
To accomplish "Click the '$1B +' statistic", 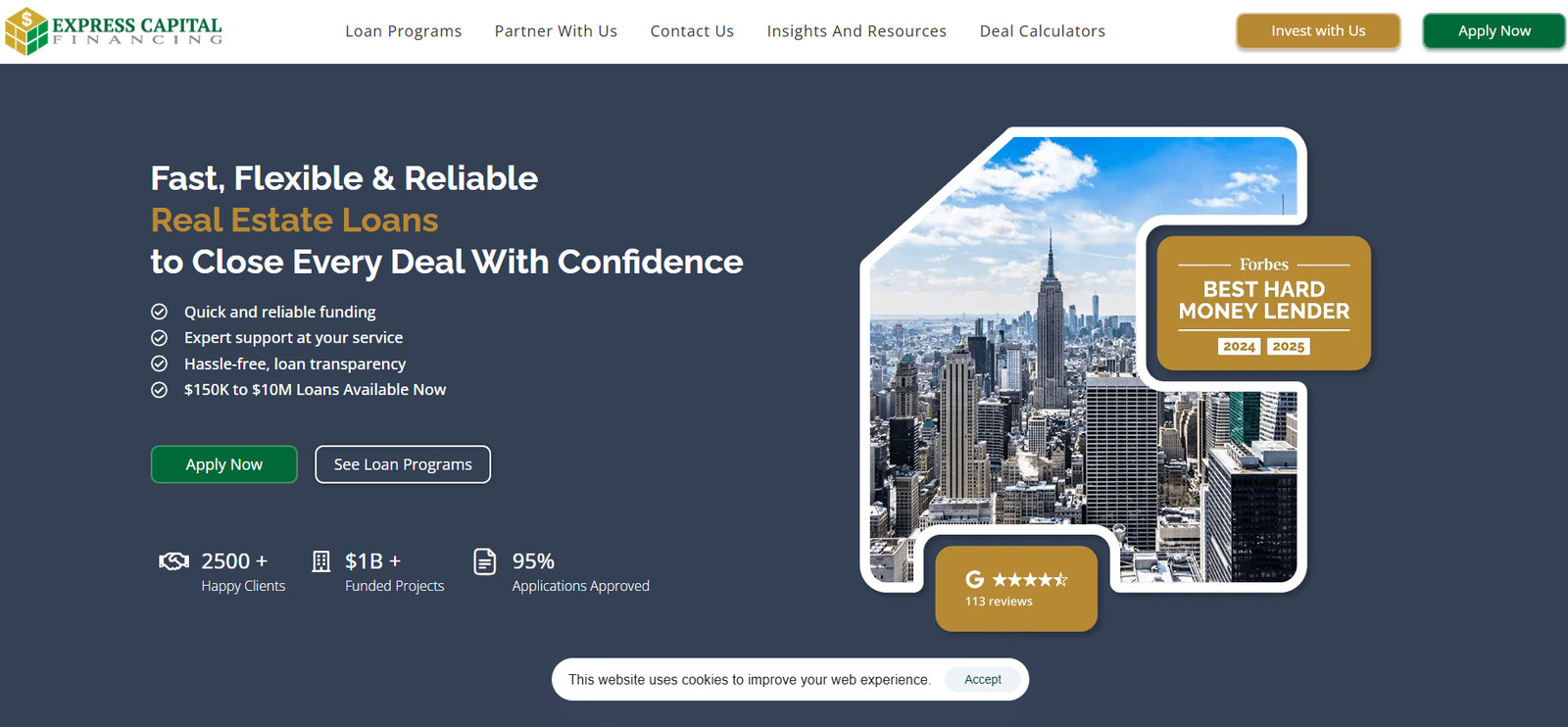I will pyautogui.click(x=372, y=561).
